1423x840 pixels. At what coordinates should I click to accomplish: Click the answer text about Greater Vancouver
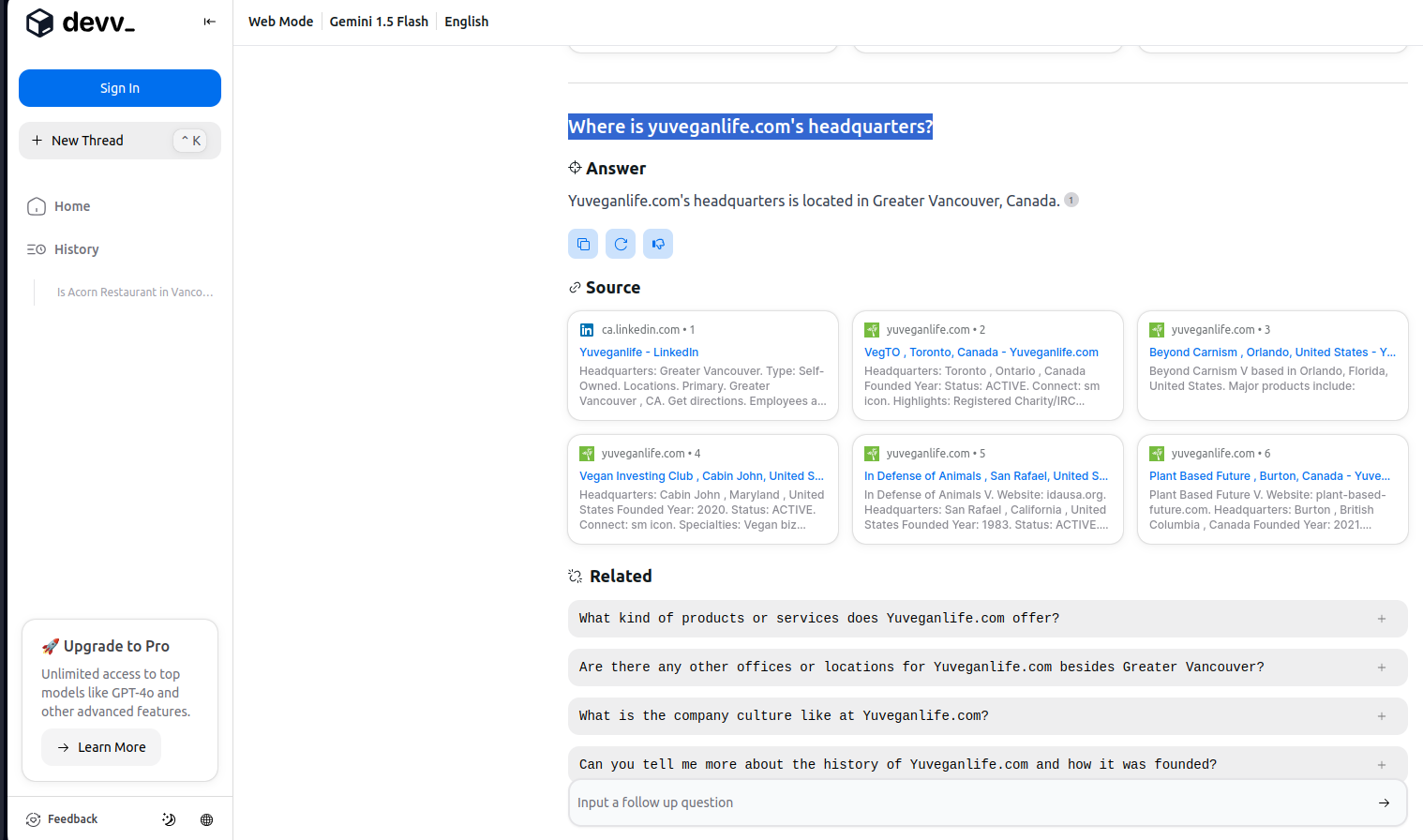814,201
